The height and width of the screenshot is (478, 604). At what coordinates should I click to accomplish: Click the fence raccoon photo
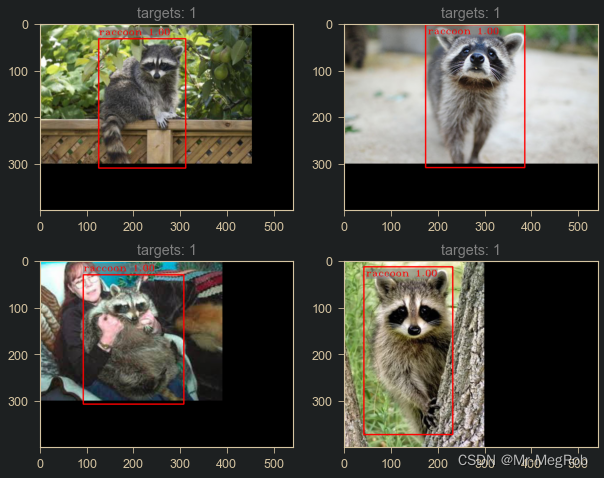pyautogui.click(x=146, y=94)
